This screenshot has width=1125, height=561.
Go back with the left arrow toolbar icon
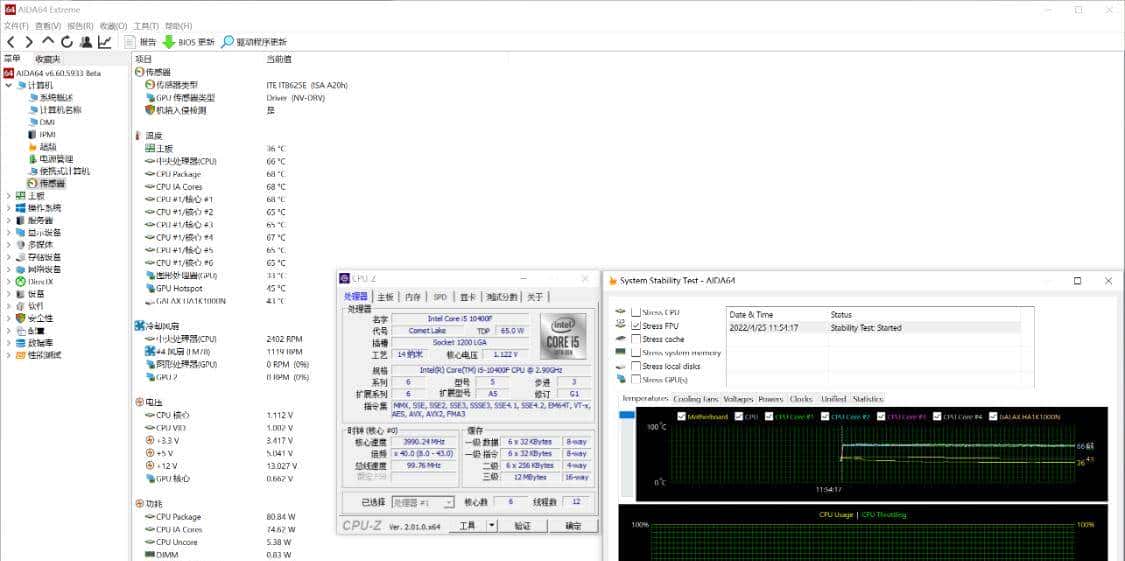[10, 42]
